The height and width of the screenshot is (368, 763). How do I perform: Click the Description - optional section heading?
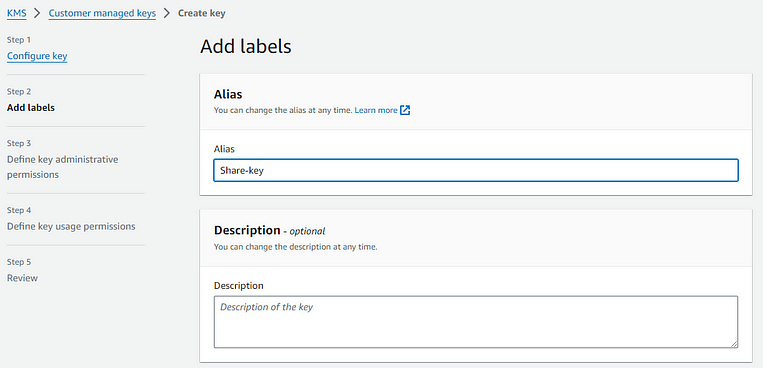[x=270, y=230]
